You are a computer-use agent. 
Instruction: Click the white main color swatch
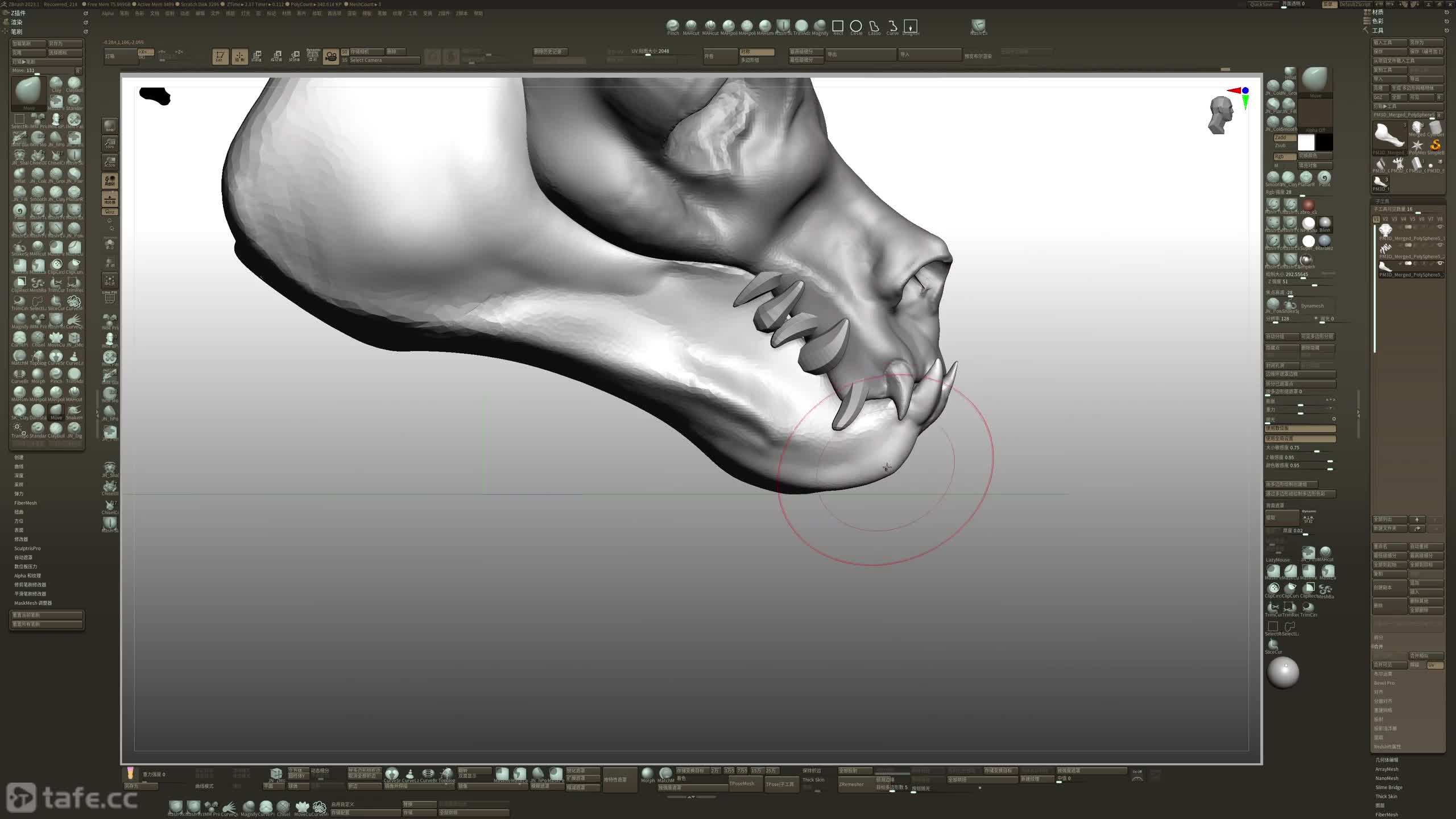[1306, 142]
